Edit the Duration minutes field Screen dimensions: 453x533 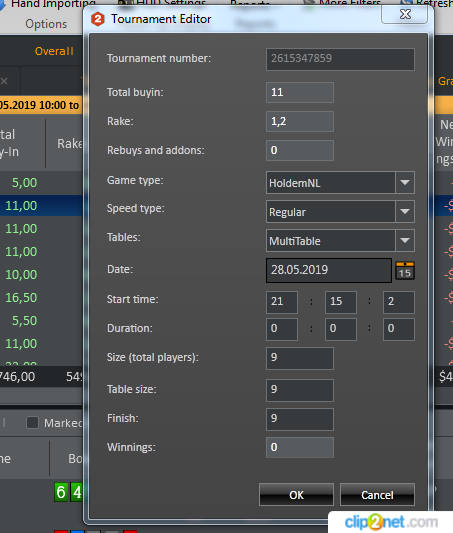341,329
